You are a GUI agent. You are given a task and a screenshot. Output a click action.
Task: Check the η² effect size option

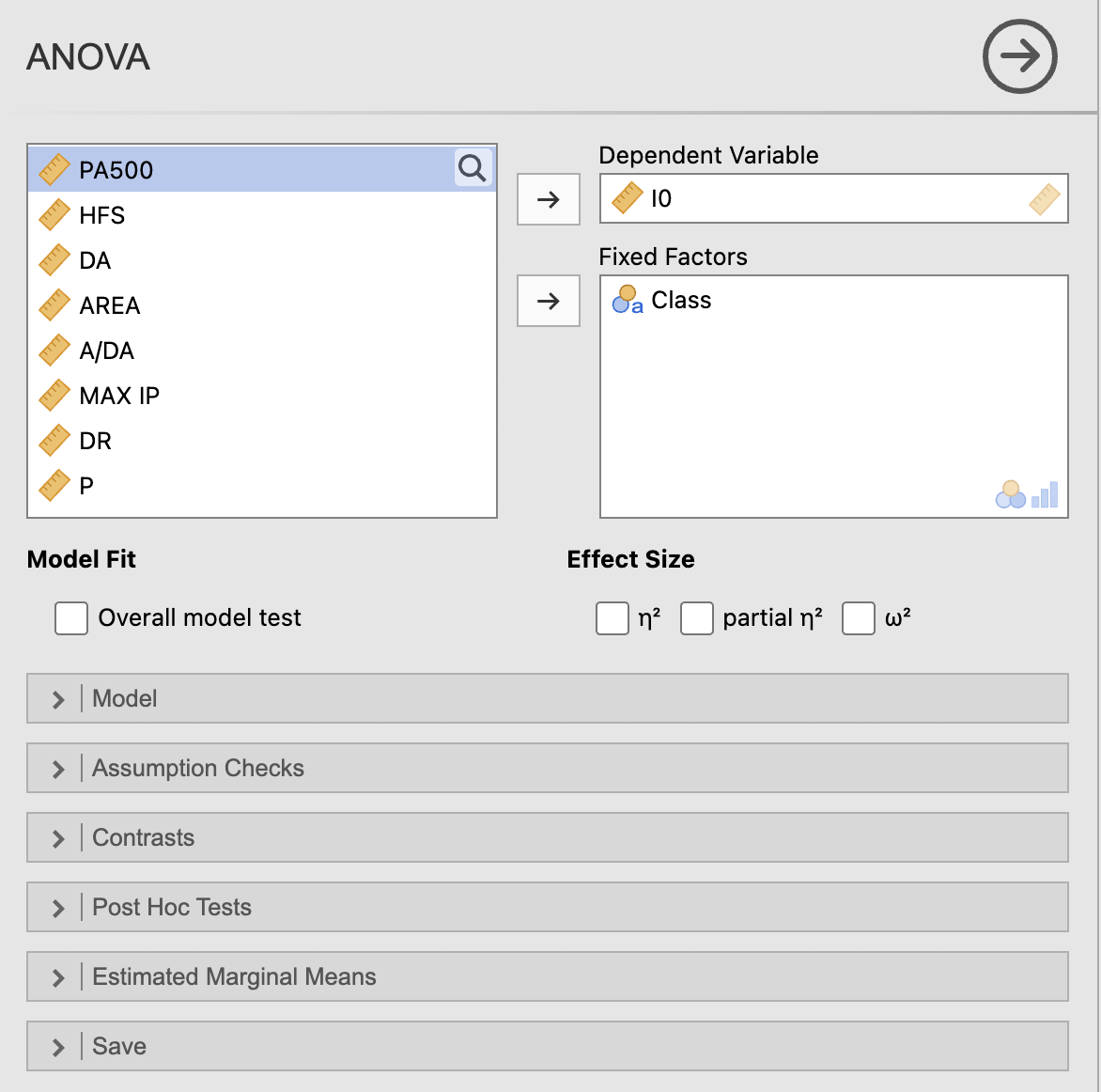[x=613, y=618]
